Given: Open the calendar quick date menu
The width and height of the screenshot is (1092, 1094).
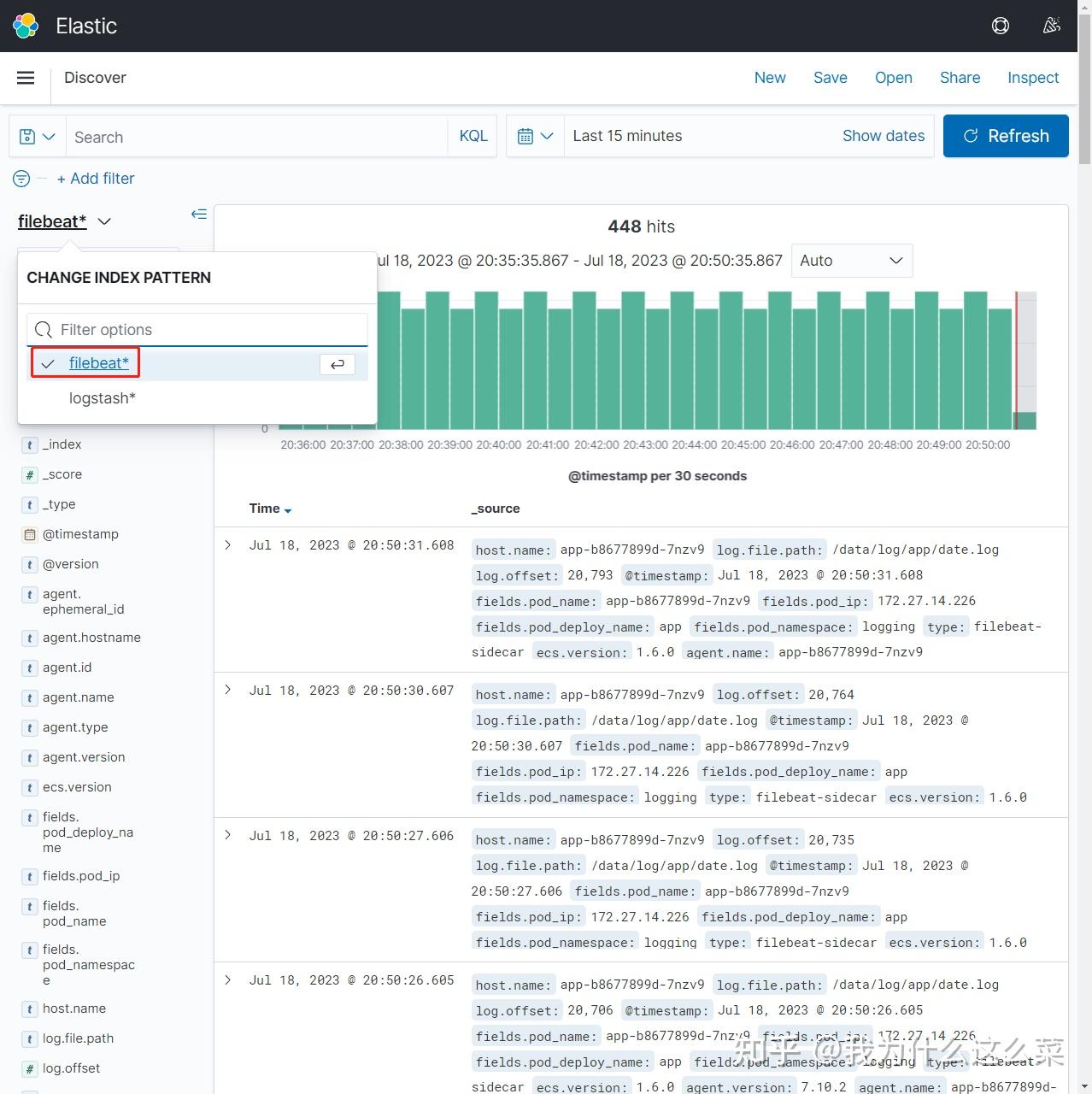Looking at the screenshot, I should (x=536, y=137).
